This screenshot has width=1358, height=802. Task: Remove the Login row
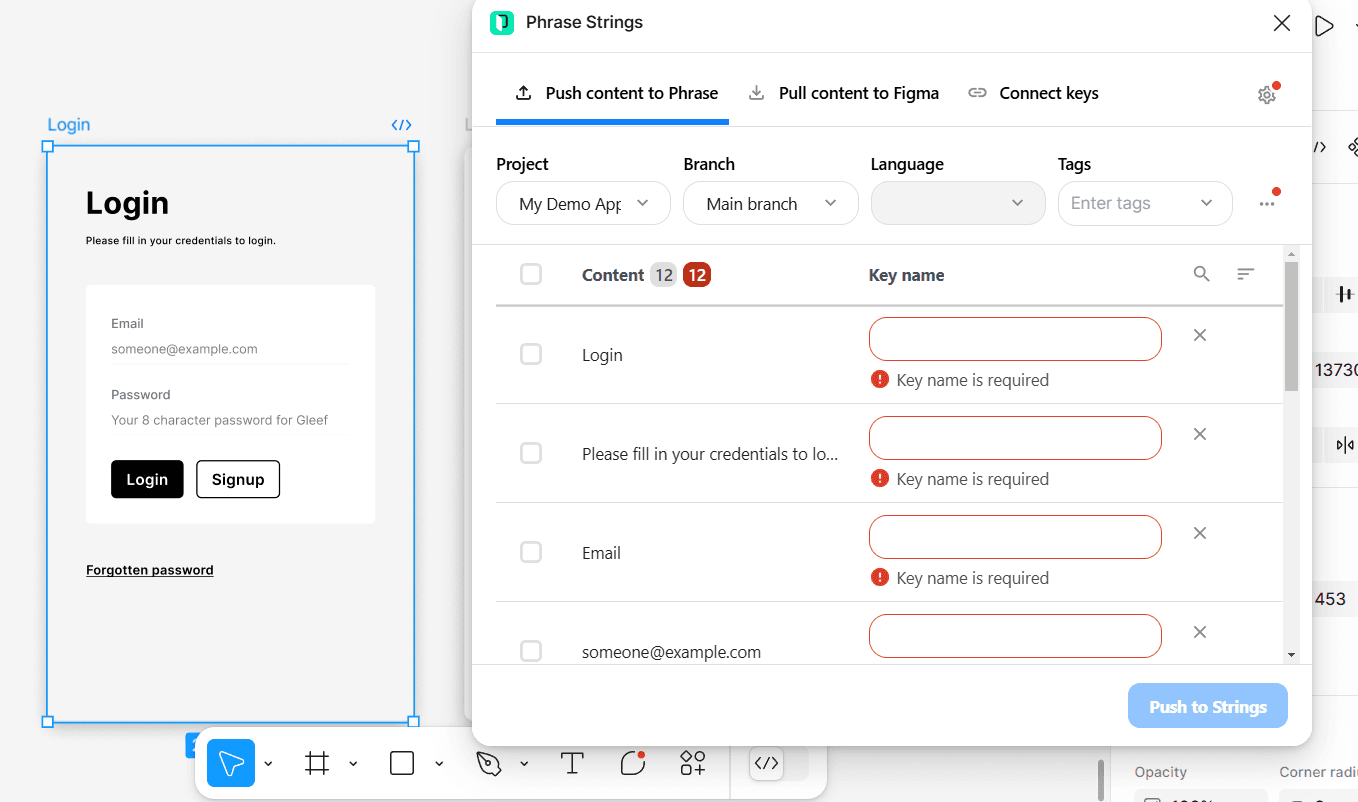coord(1200,335)
